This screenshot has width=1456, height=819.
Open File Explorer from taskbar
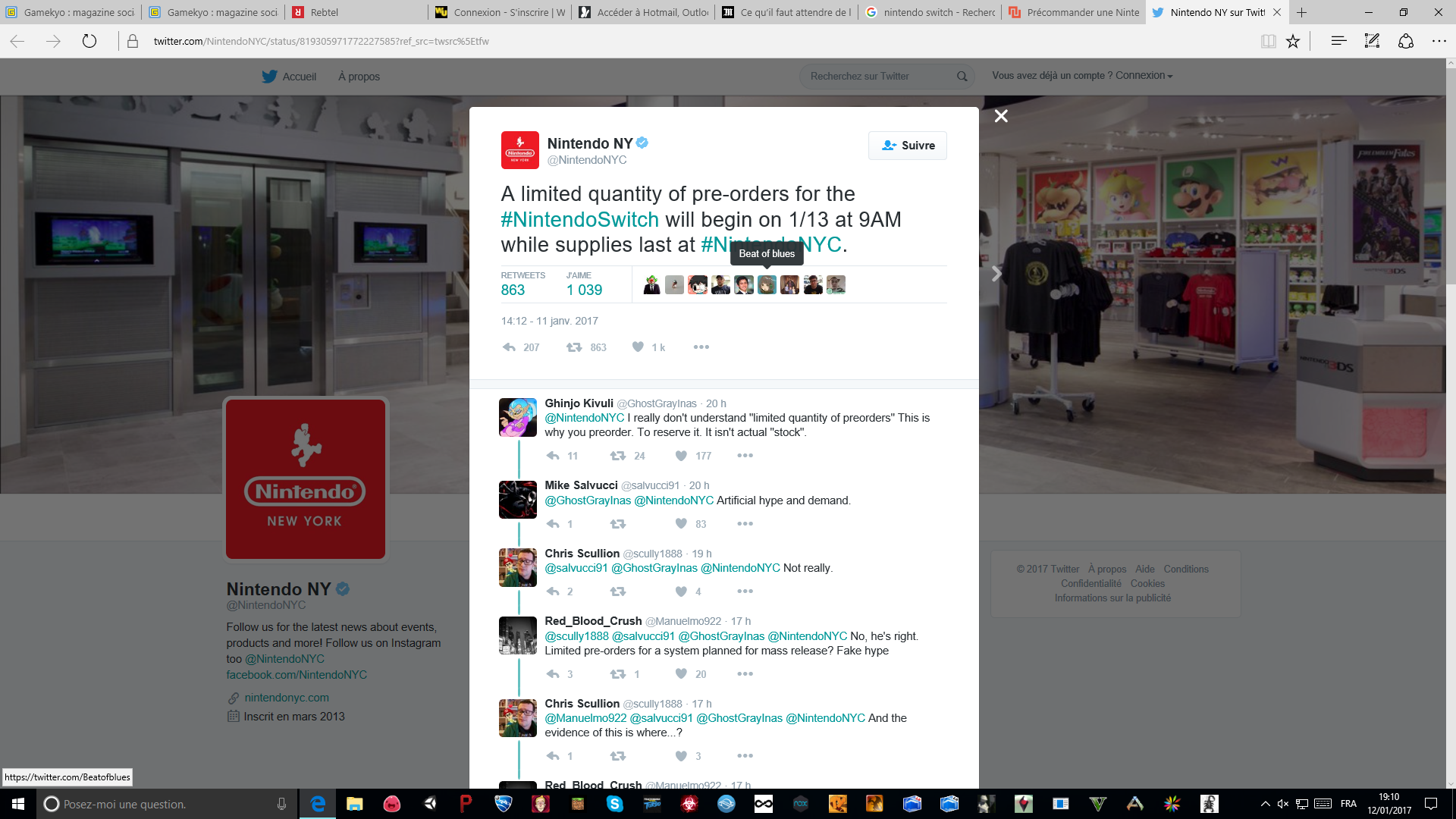click(x=354, y=804)
